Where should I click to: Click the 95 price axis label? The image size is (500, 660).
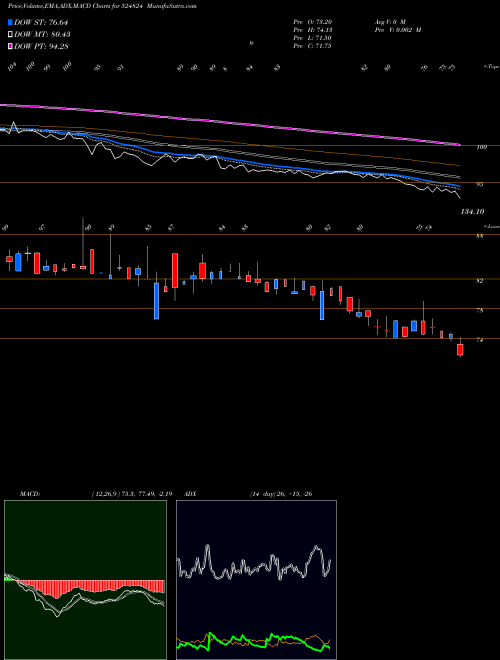click(481, 184)
